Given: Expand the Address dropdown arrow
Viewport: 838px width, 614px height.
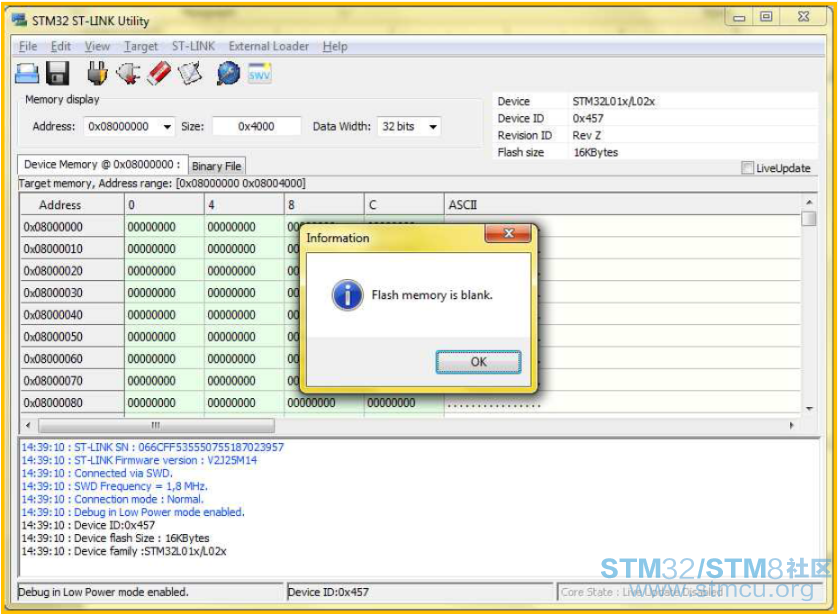Looking at the screenshot, I should [167, 127].
